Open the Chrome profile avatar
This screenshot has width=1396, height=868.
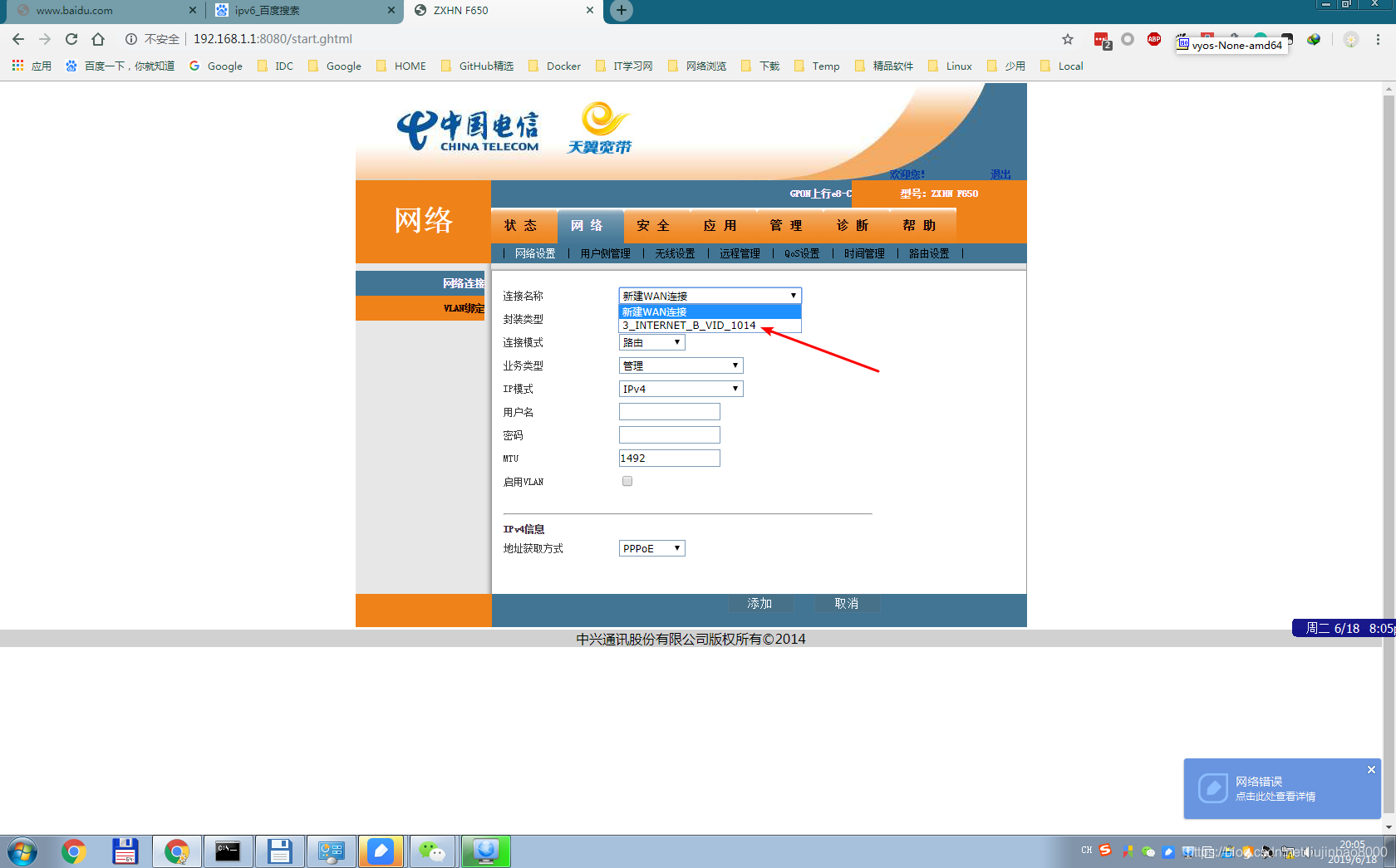[1351, 39]
